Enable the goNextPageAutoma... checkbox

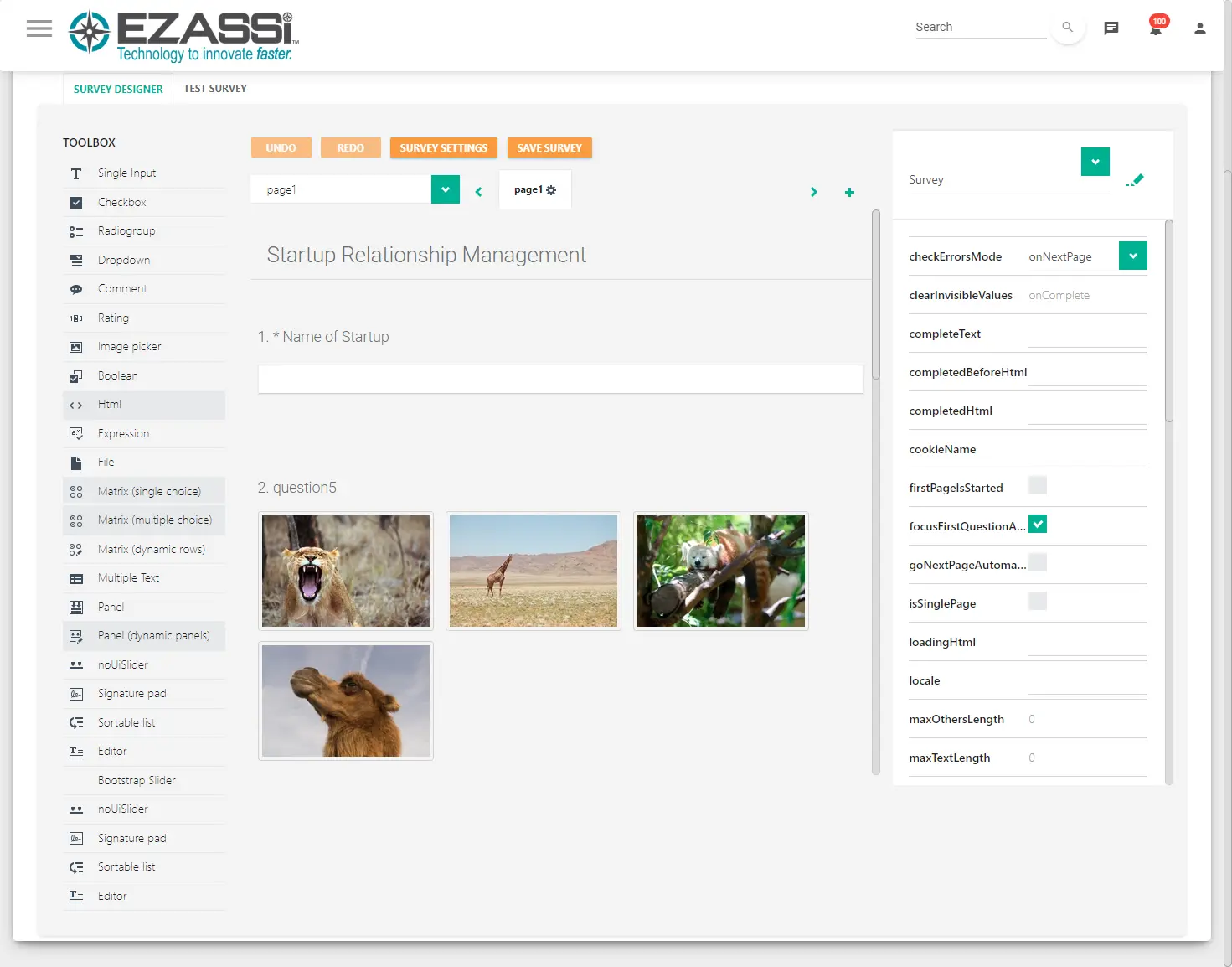pyautogui.click(x=1038, y=562)
